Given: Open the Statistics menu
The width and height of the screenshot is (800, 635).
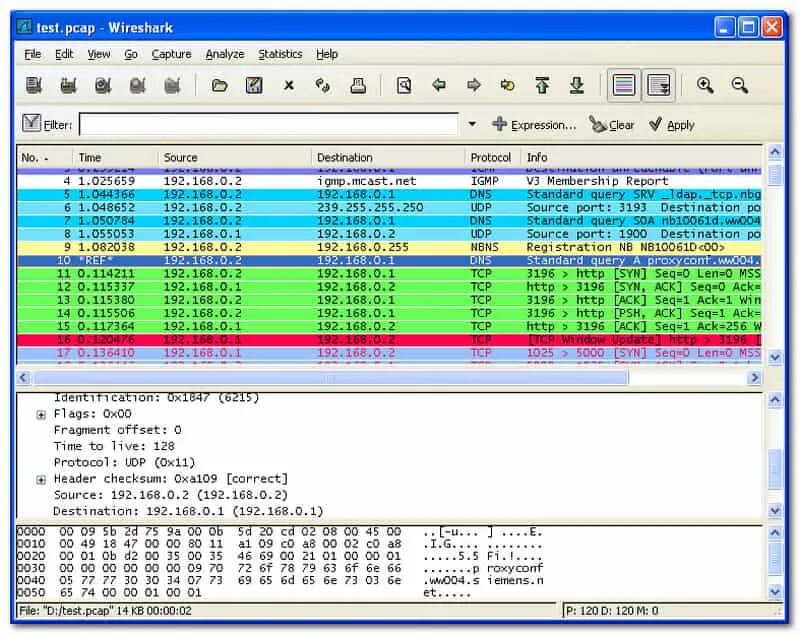Looking at the screenshot, I should (280, 54).
